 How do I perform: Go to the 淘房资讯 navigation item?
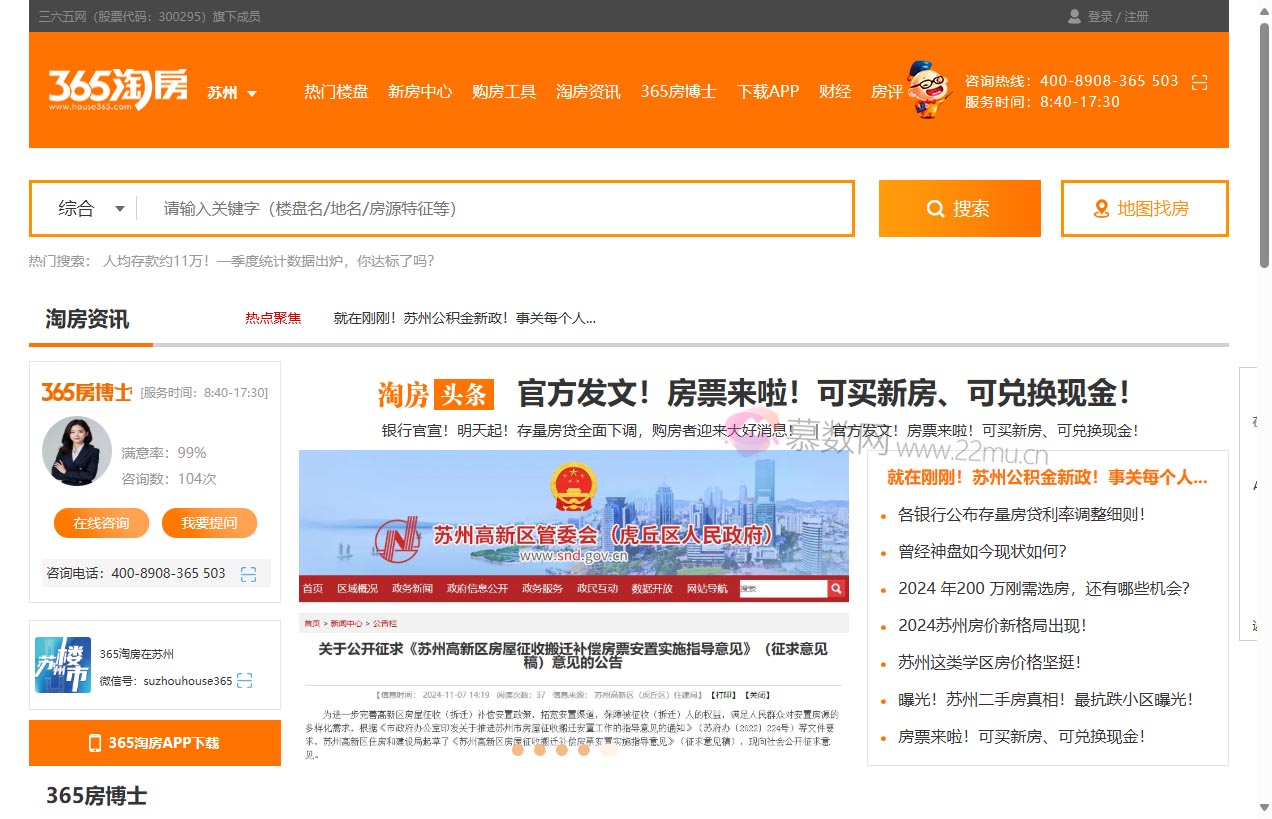pos(588,91)
